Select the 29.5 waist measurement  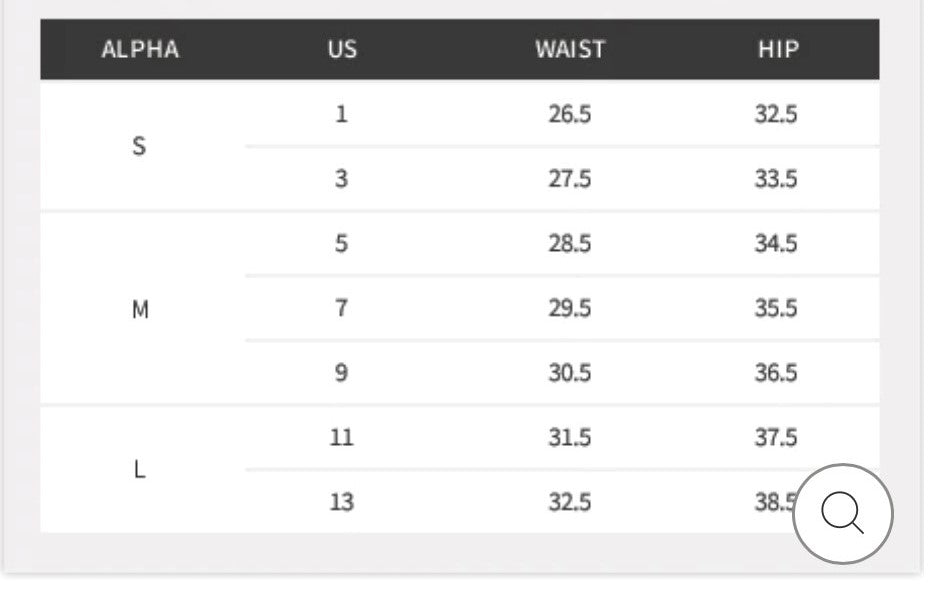tap(570, 308)
